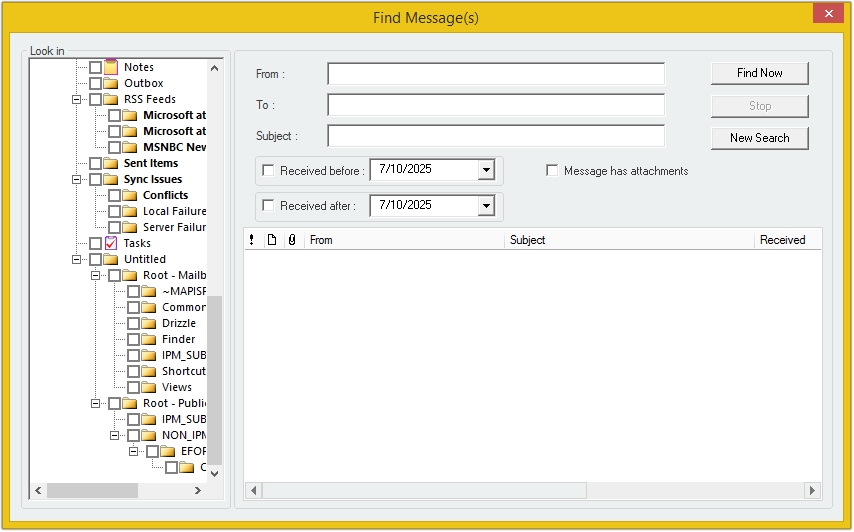Screen dimensions: 854x532
Task: Sort by importance exclamation column icon
Action: pos(252,240)
